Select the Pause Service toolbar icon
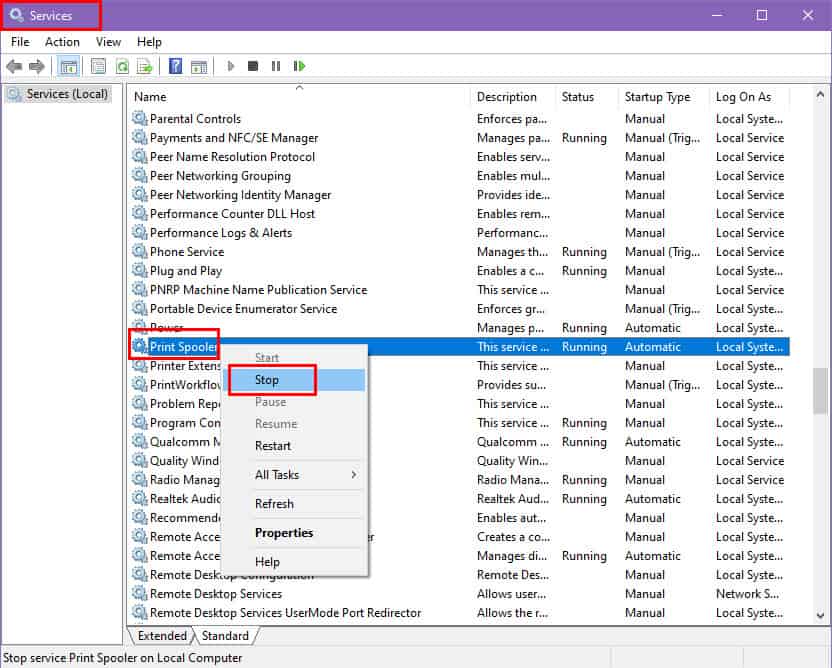Screen dimensions: 832x668 [x=274, y=66]
